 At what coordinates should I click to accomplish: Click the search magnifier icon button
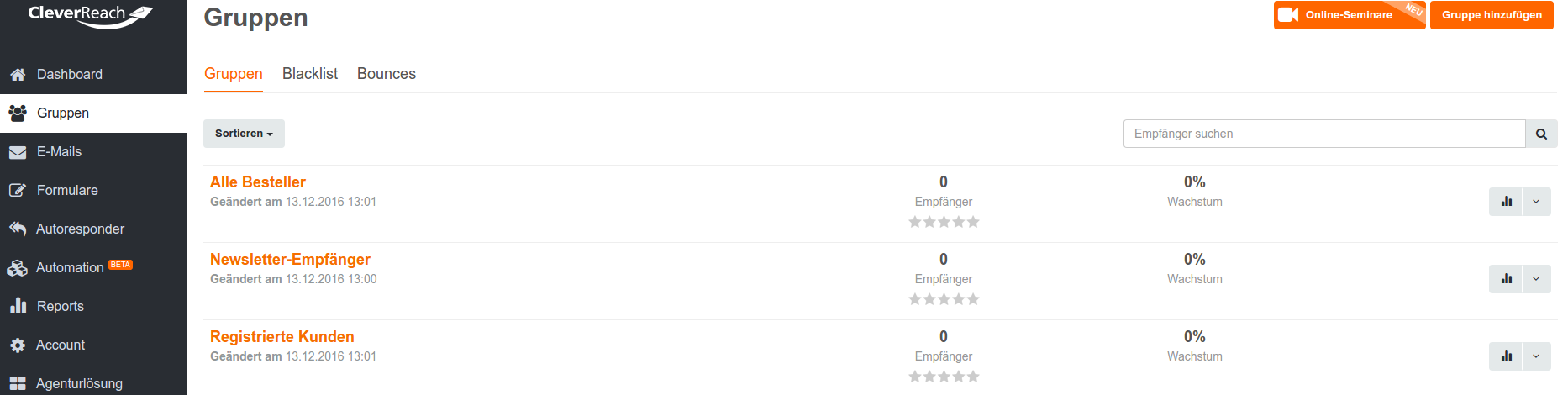point(1541,134)
